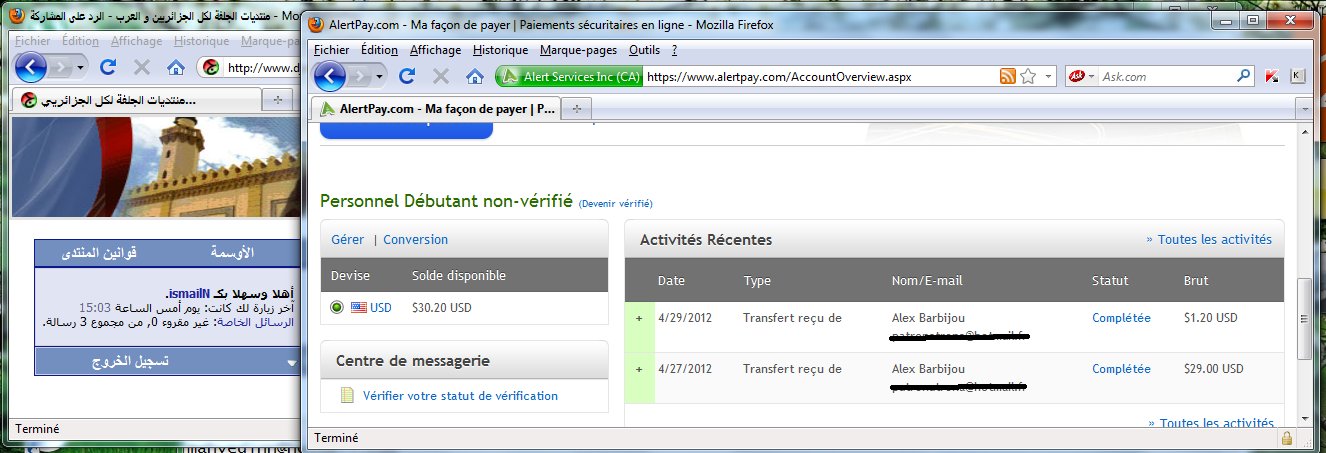Click the verification document icon
Screen dimensions: 1326x453
click(x=347, y=396)
